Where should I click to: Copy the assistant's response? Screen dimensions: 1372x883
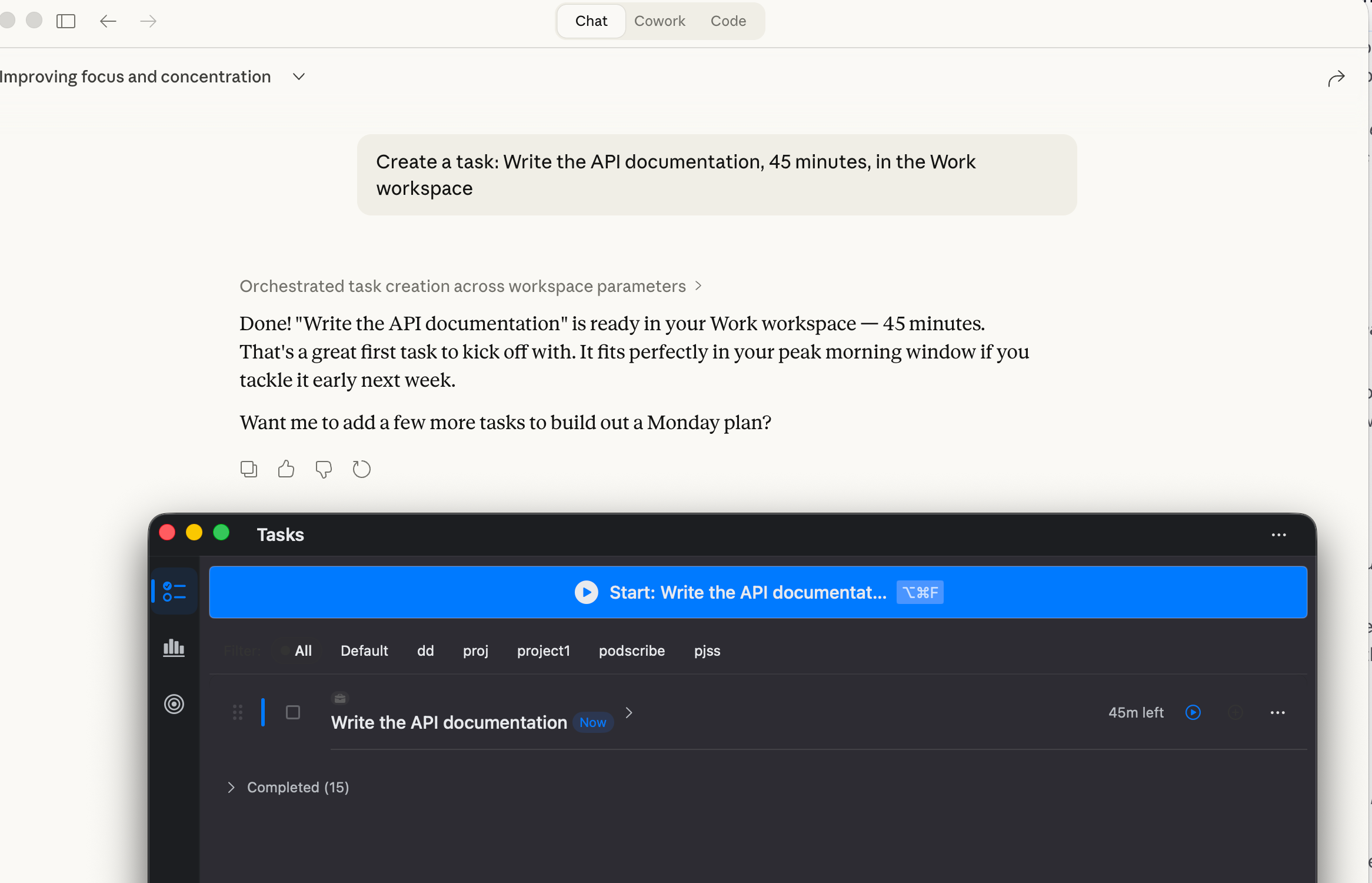[x=248, y=469]
